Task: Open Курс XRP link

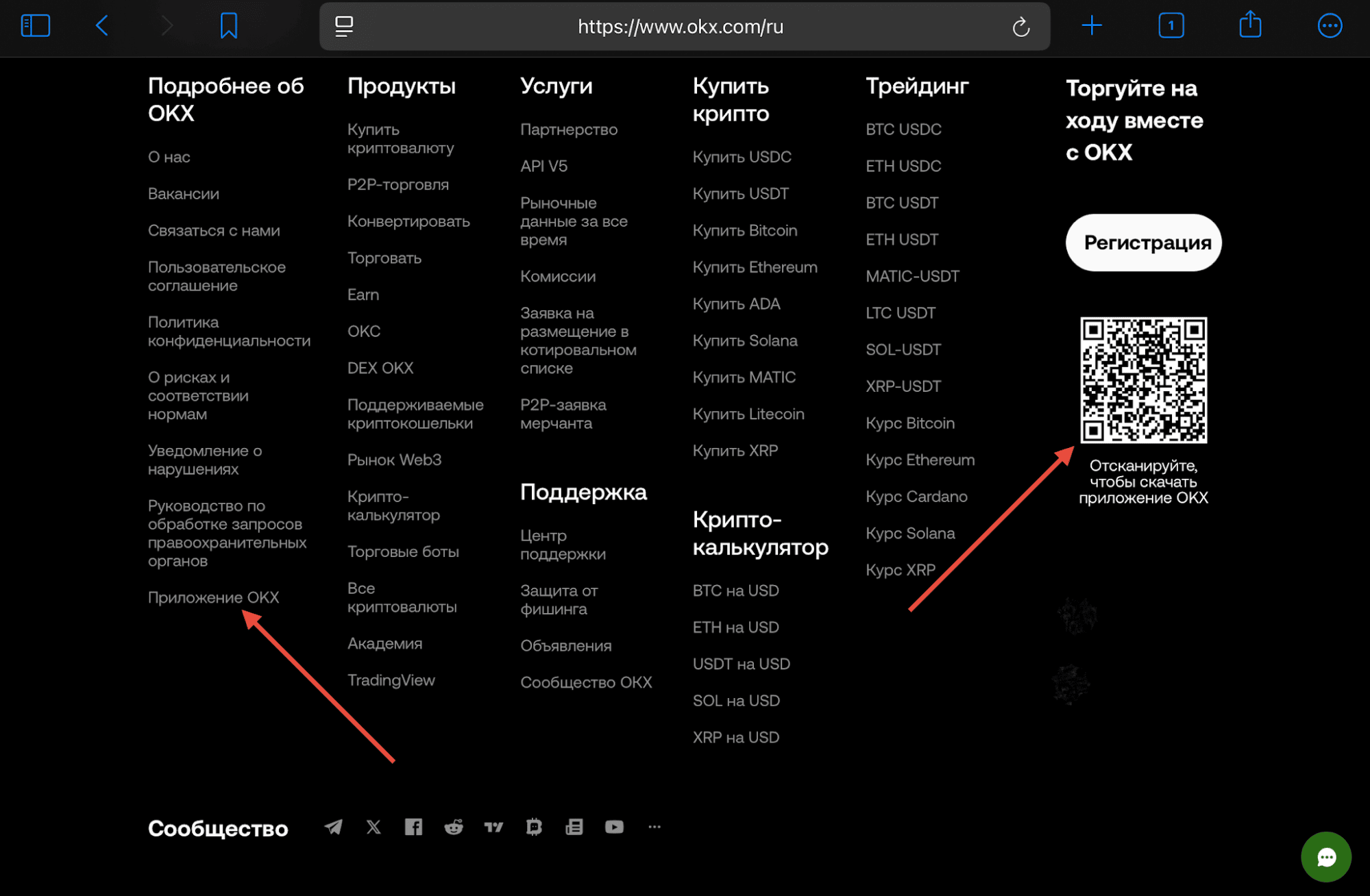Action: [x=900, y=570]
